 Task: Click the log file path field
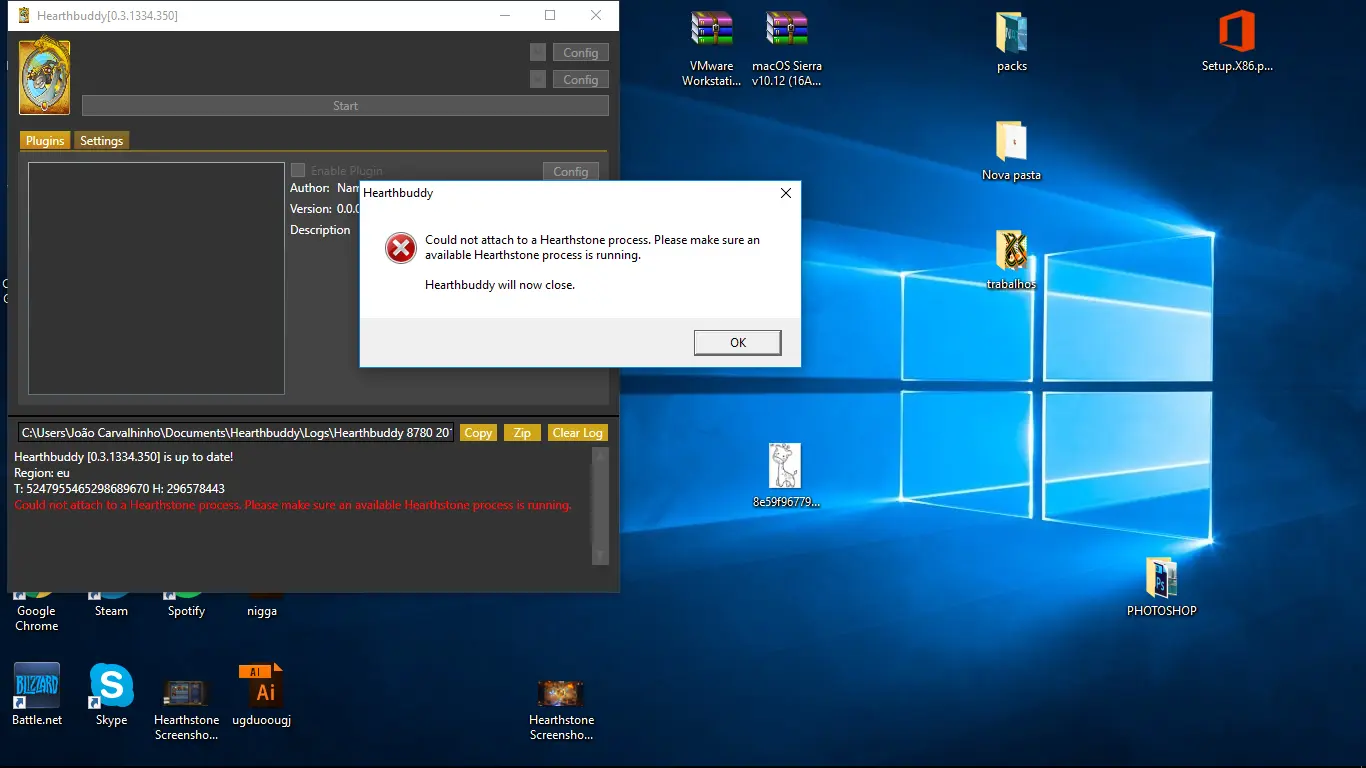pos(236,433)
